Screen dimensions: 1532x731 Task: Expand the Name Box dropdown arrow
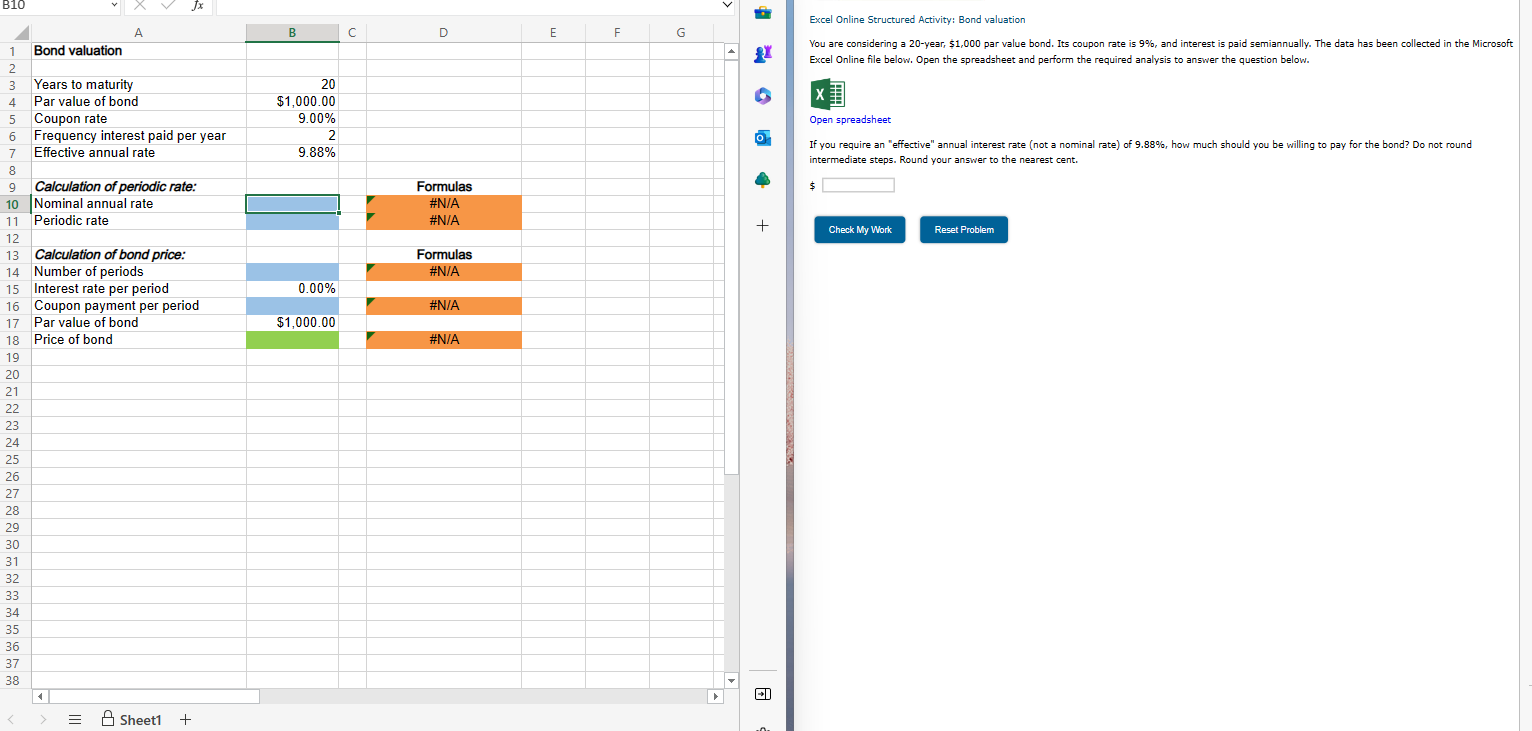114,6
